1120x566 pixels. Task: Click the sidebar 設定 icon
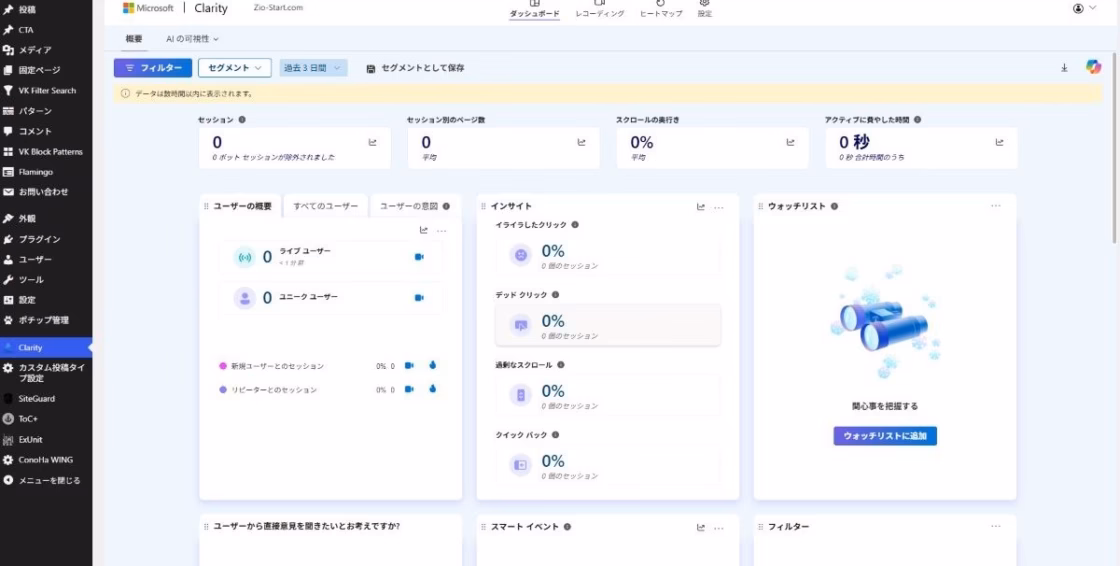coord(9,300)
